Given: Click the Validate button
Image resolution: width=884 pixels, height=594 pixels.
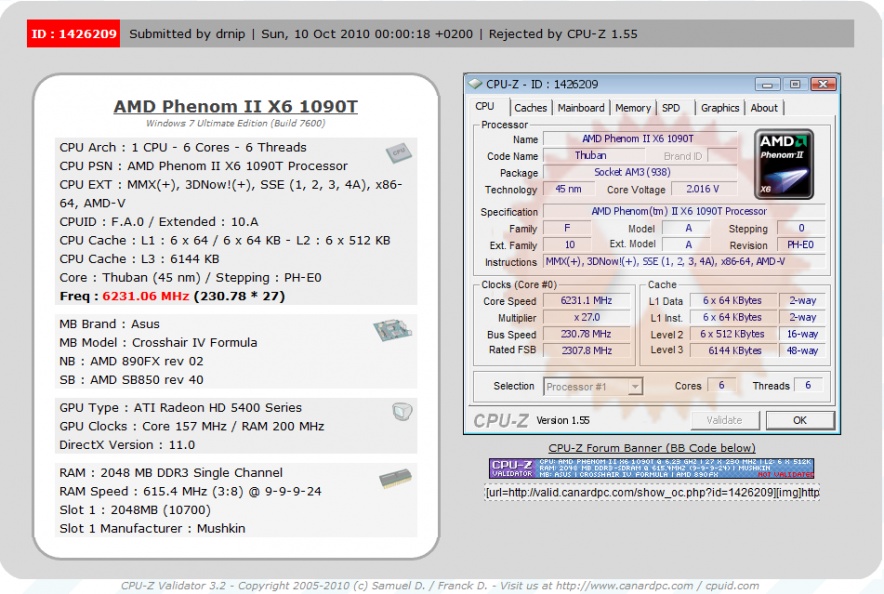Looking at the screenshot, I should (x=724, y=420).
